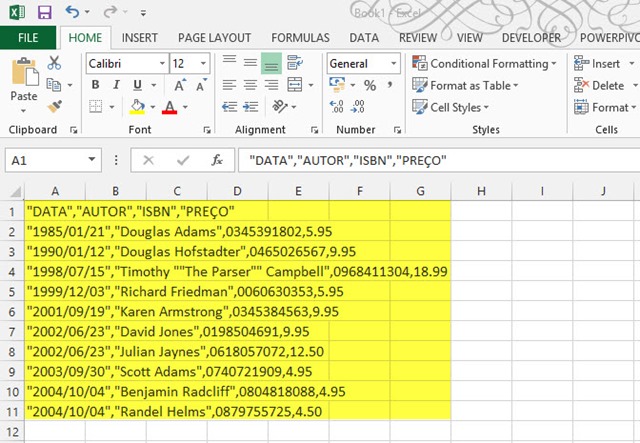Select the Format Painter brush
640x443 pixels.
[54, 107]
